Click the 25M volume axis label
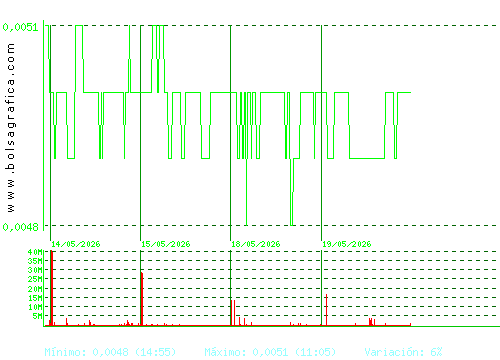 coord(35,279)
